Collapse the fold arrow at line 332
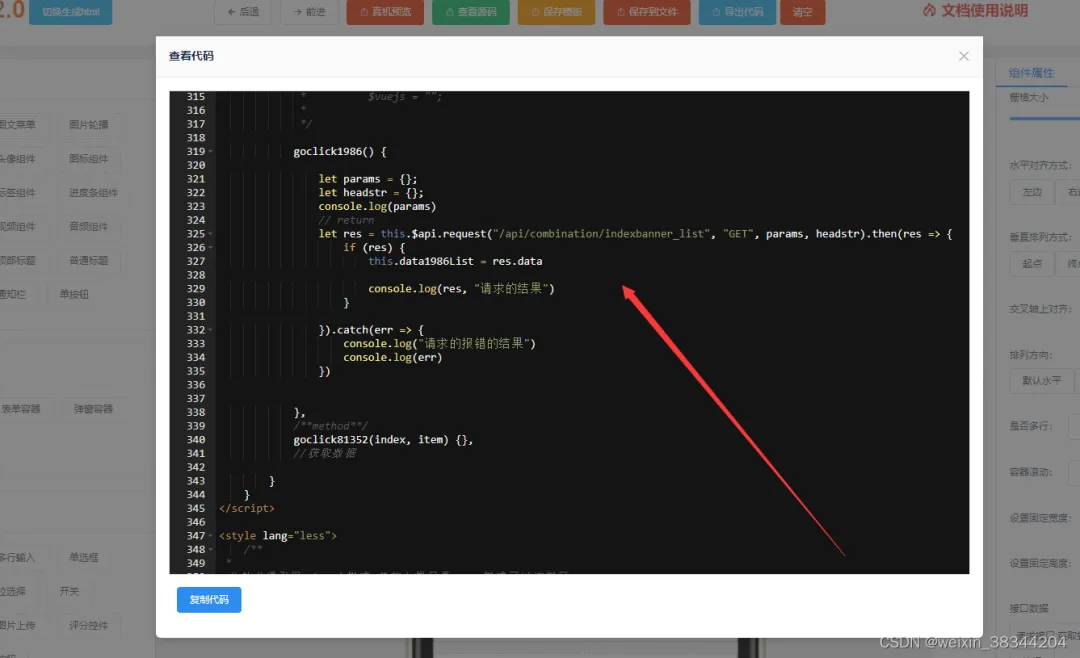This screenshot has width=1080, height=658. 210,330
